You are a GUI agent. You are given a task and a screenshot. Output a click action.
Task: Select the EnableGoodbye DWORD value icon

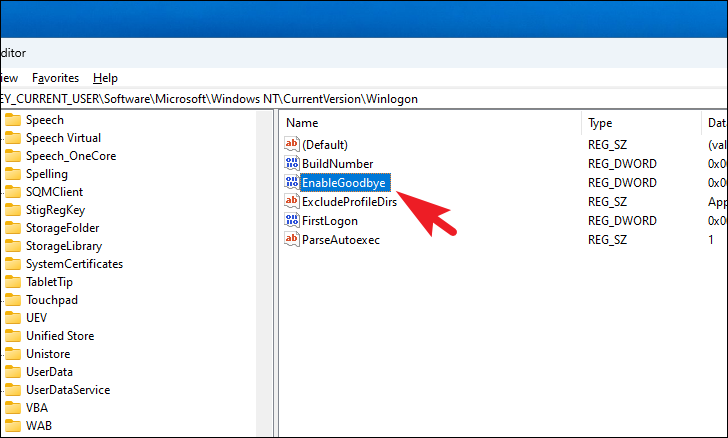point(292,183)
